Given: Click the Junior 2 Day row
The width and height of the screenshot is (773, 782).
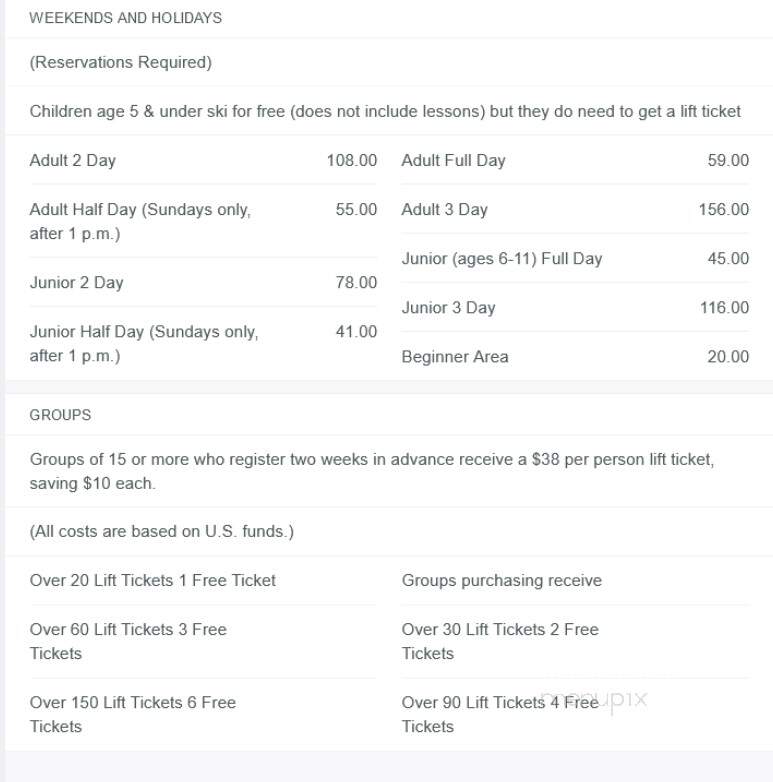Looking at the screenshot, I should tap(203, 282).
